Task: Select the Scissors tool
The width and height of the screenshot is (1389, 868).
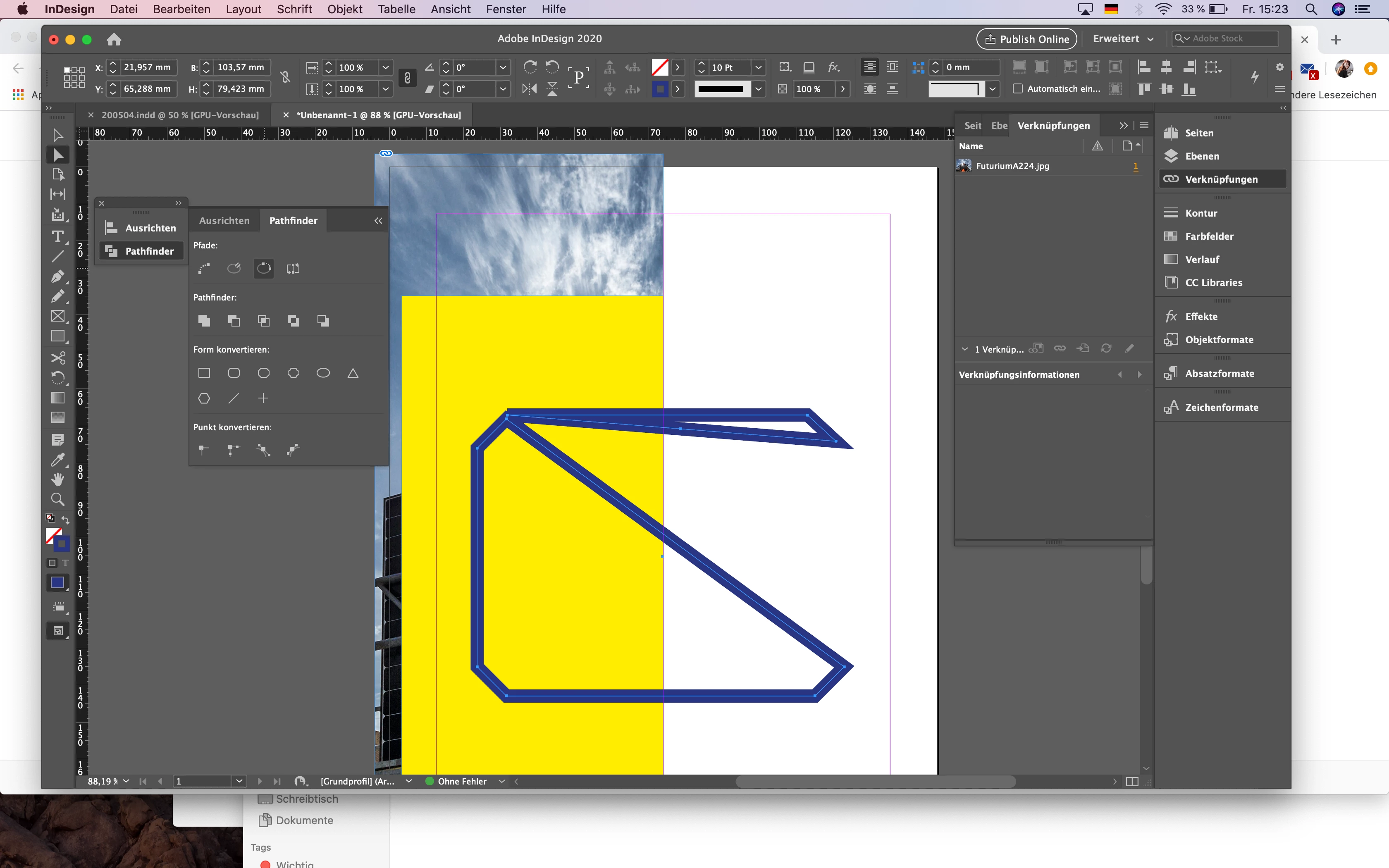Action: tap(57, 358)
